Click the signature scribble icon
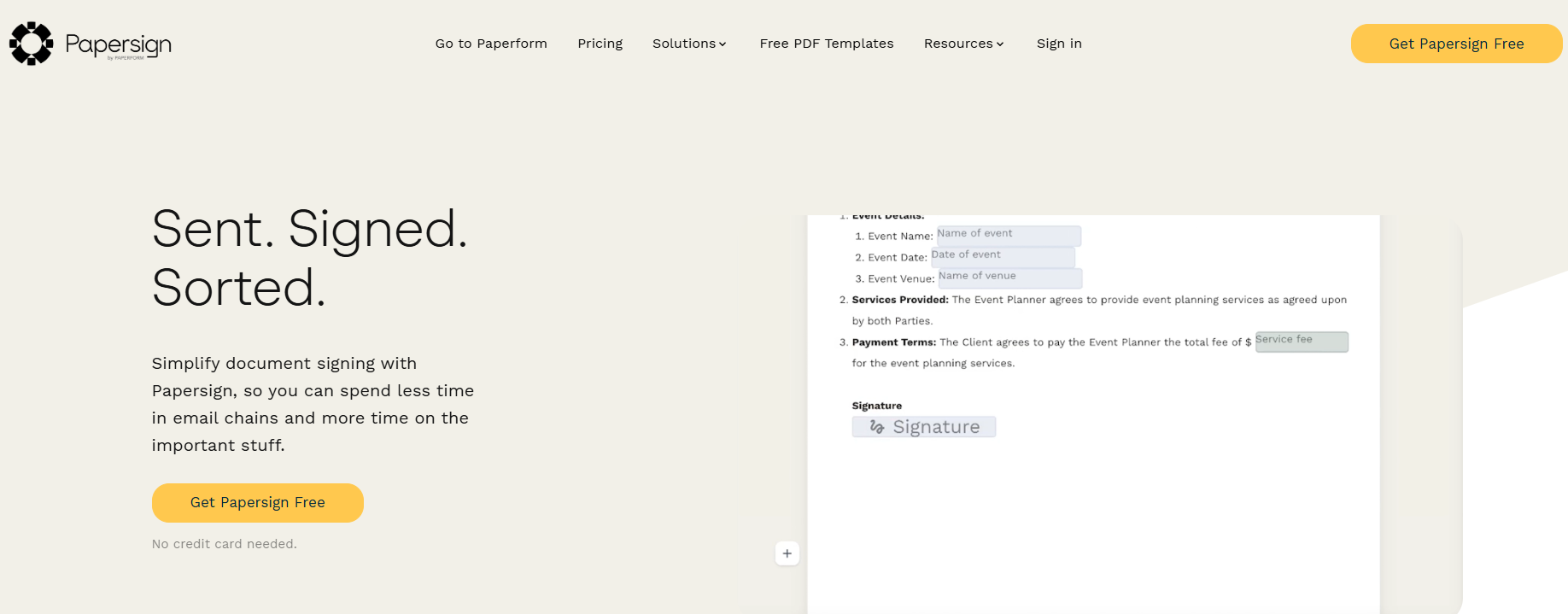The image size is (1568, 614). 876,427
